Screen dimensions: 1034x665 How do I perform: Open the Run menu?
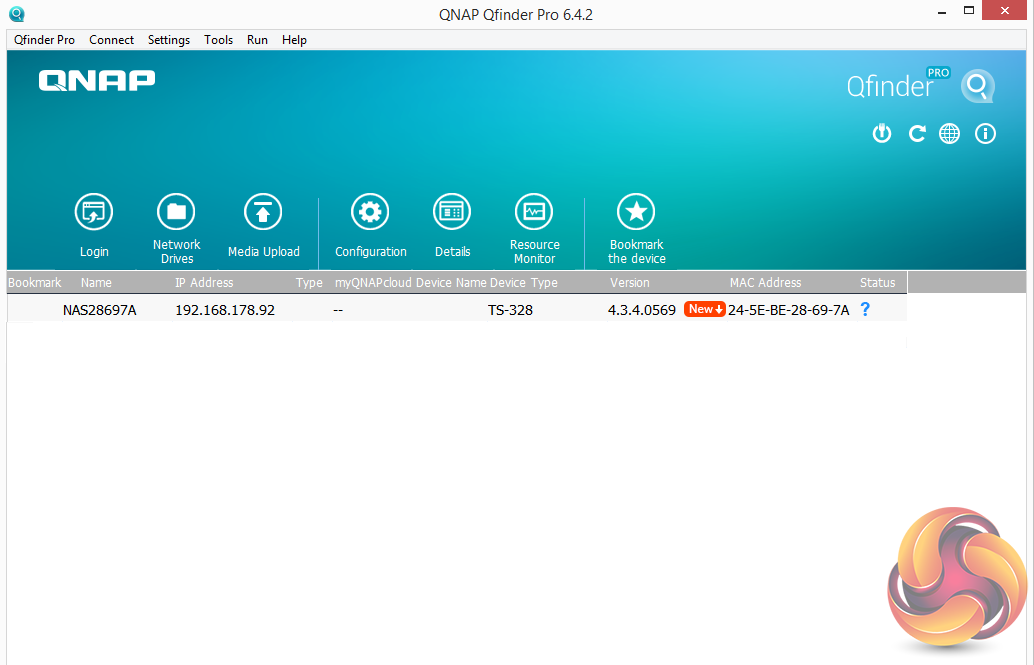257,40
